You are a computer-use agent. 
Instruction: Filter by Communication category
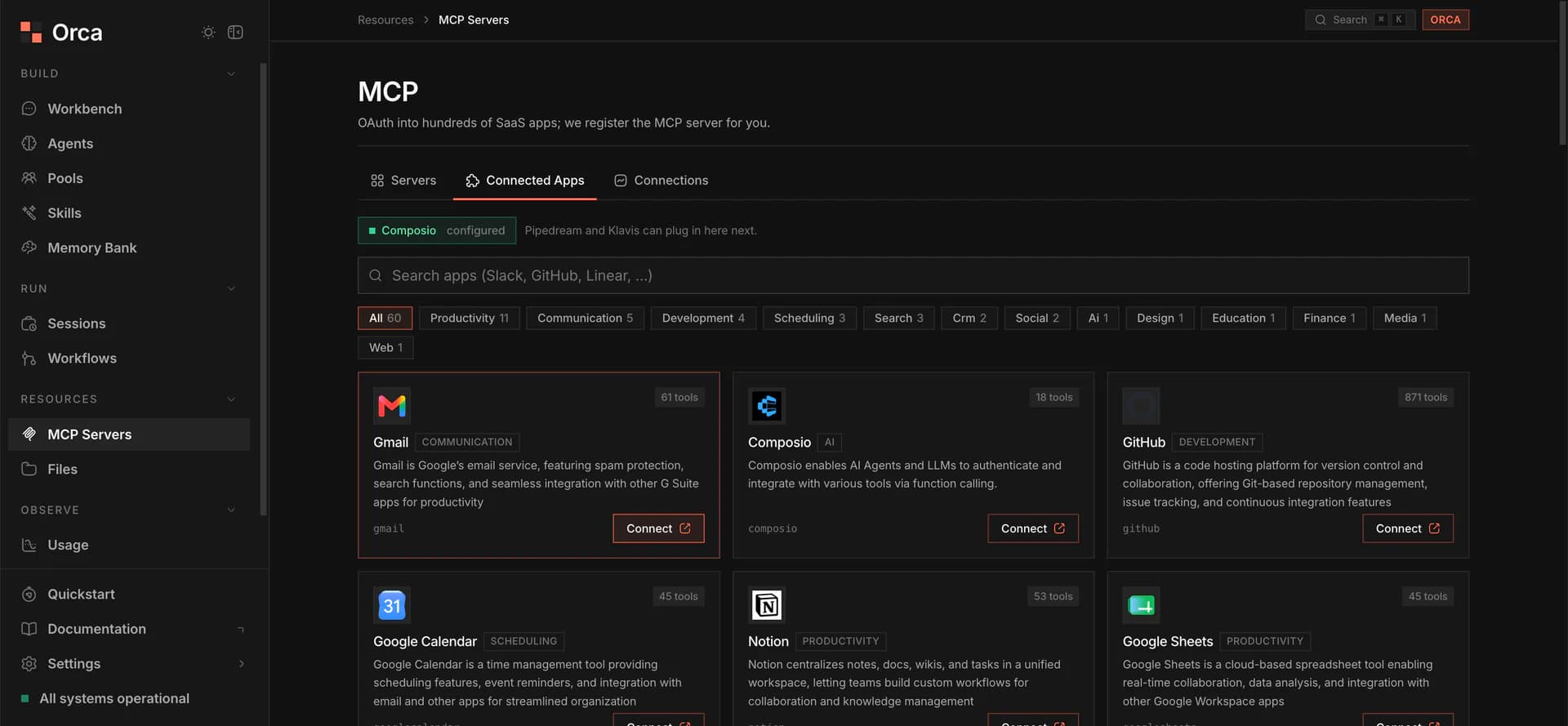[585, 318]
